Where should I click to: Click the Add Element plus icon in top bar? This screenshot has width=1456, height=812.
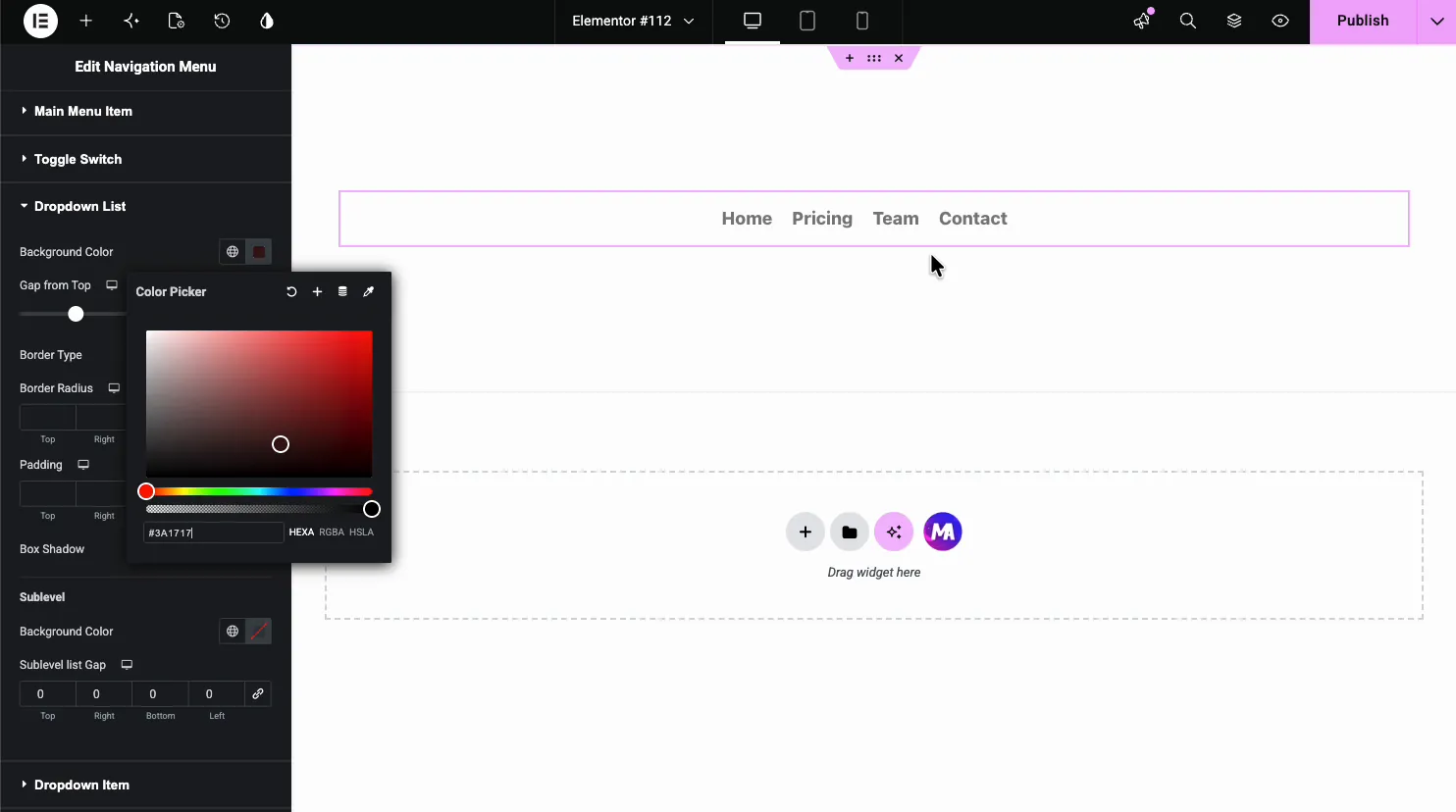pyautogui.click(x=86, y=21)
